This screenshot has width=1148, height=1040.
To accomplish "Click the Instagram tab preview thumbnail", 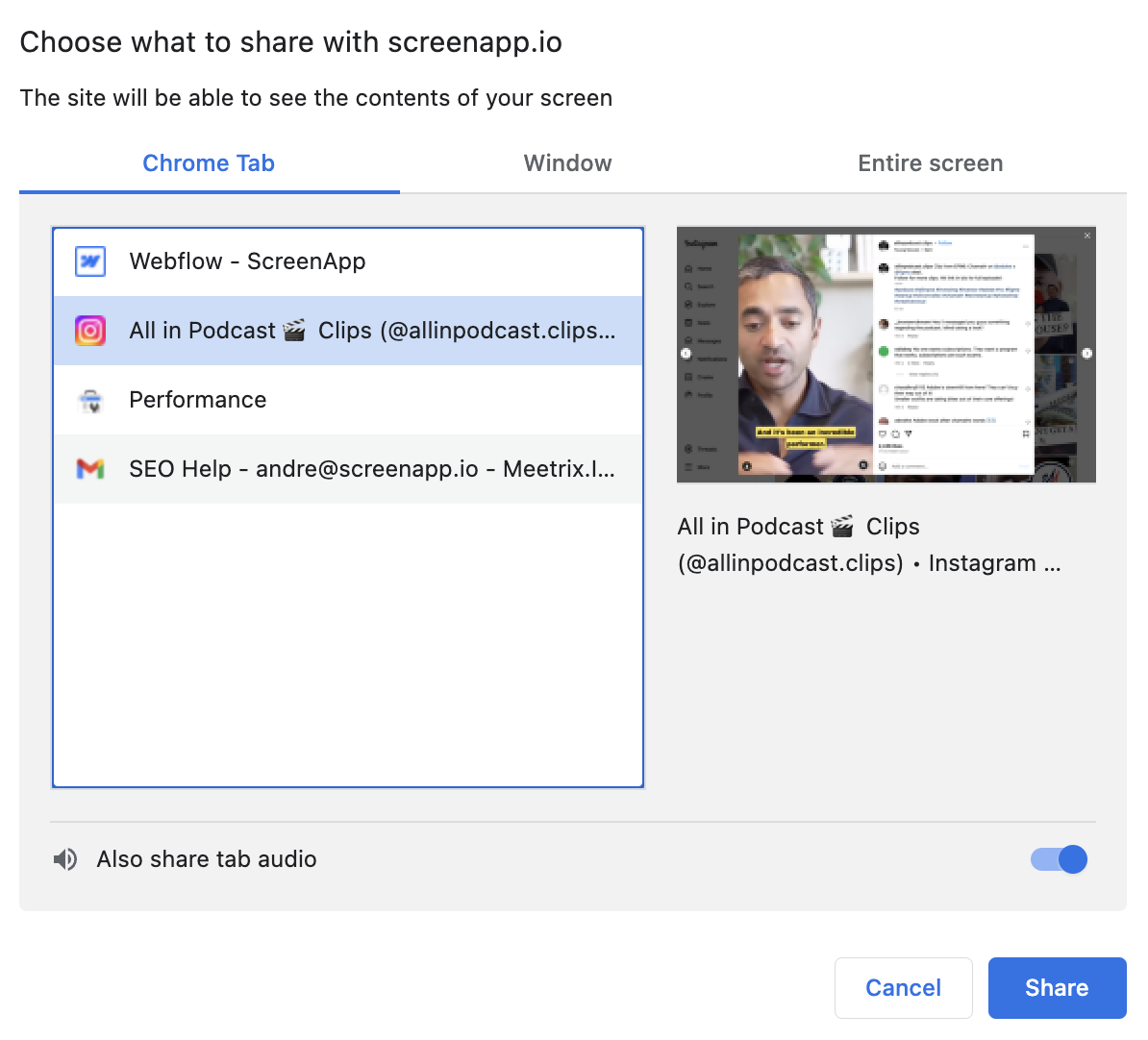I will click(886, 355).
